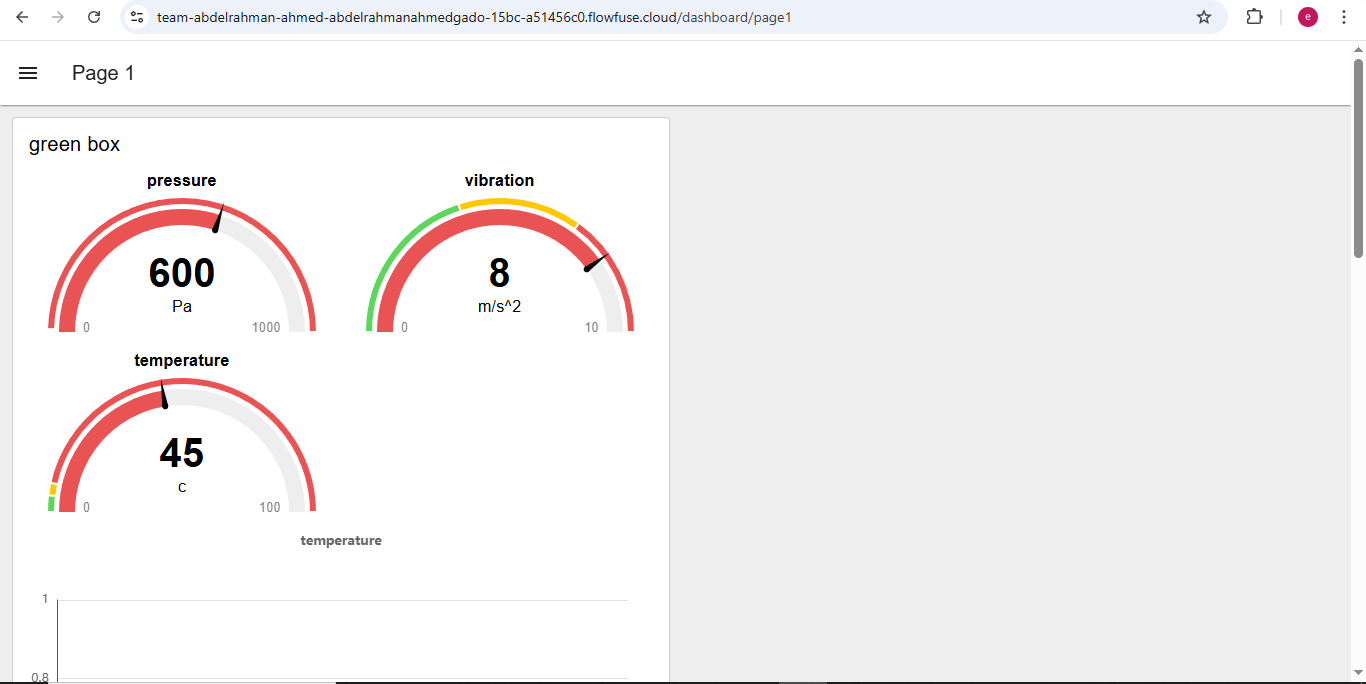The height and width of the screenshot is (684, 1366).
Task: Click the temperature gauge needle
Action: (164, 394)
